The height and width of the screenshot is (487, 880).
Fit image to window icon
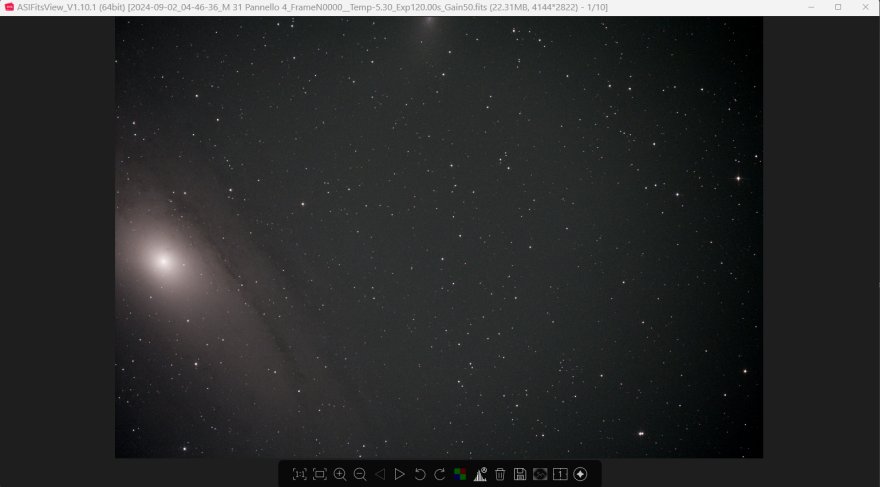point(319,474)
